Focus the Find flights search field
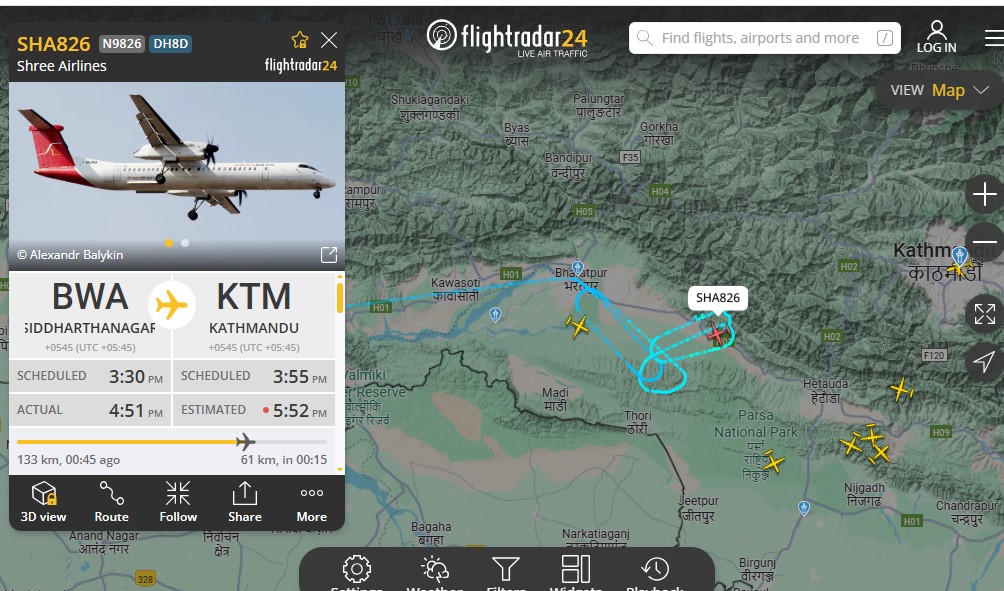This screenshot has height=591, width=1004. pos(765,38)
